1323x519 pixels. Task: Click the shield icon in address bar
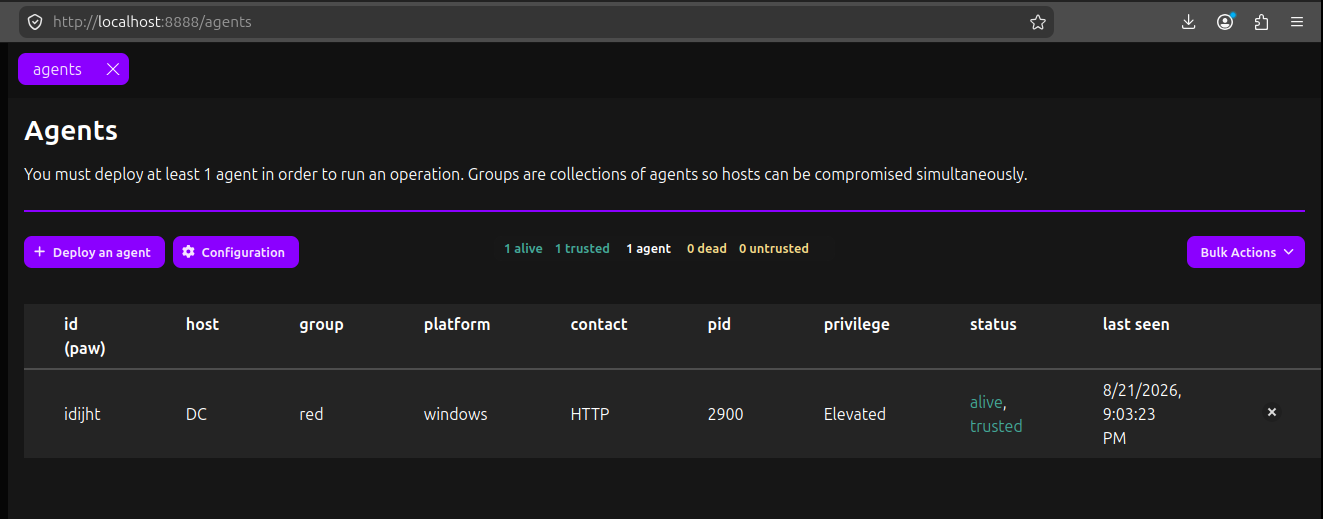pos(35,22)
